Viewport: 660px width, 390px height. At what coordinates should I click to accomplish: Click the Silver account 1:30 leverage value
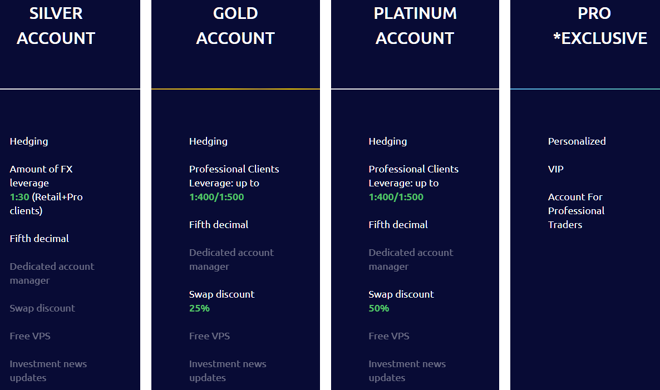(x=19, y=197)
